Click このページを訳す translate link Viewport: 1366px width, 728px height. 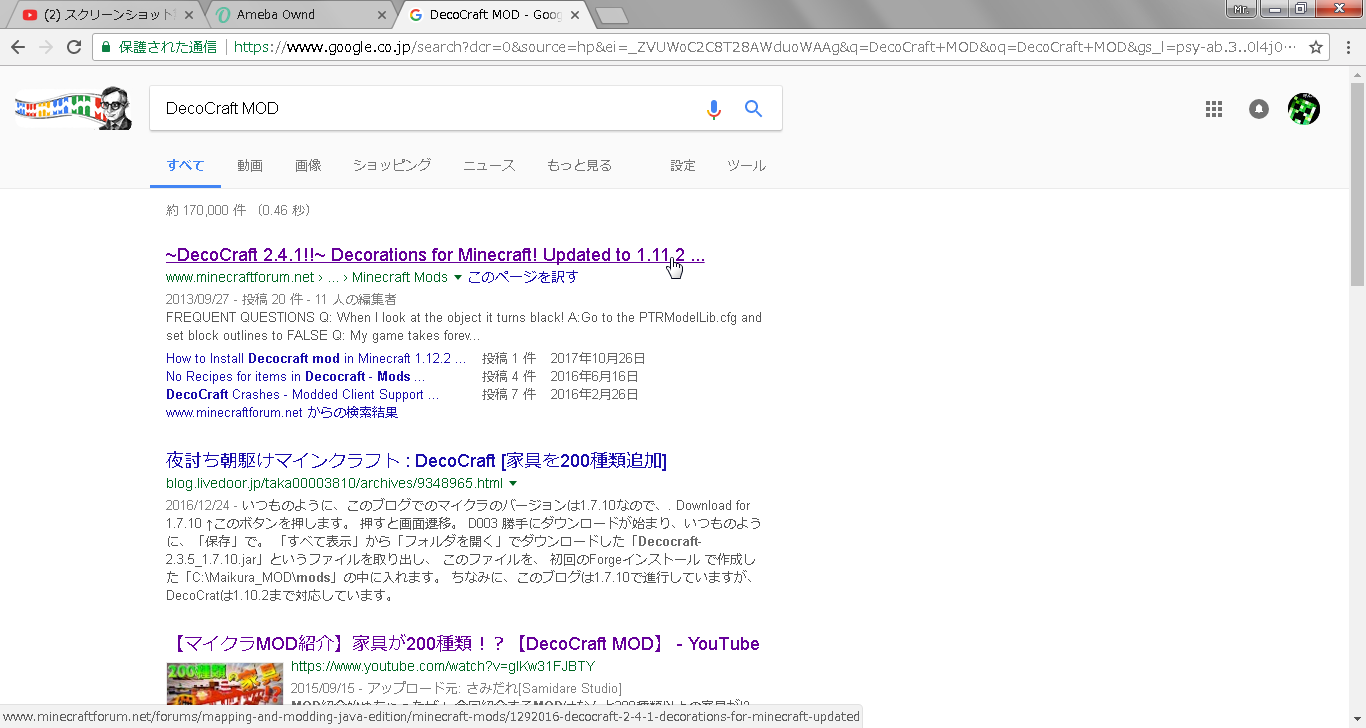[522, 277]
